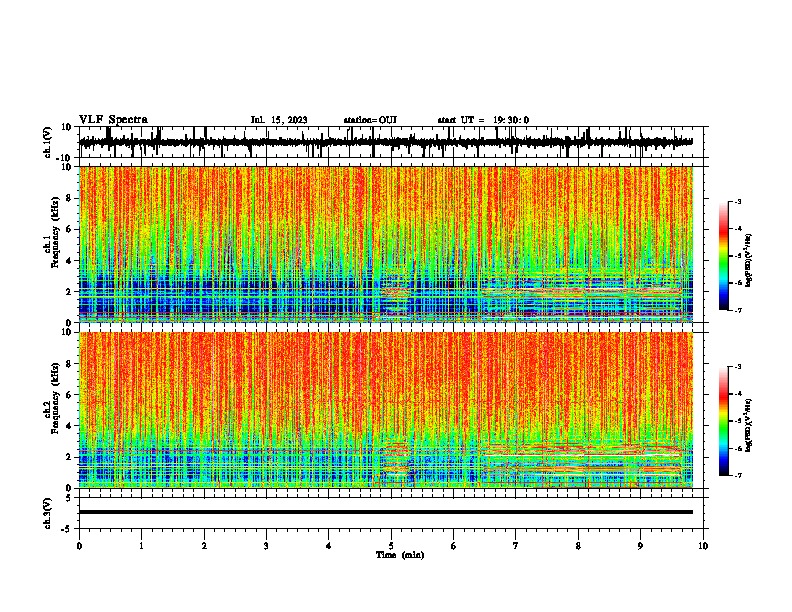This screenshot has height=612, width=792.
Task: Click time axis tick label 7
Action: (516, 546)
